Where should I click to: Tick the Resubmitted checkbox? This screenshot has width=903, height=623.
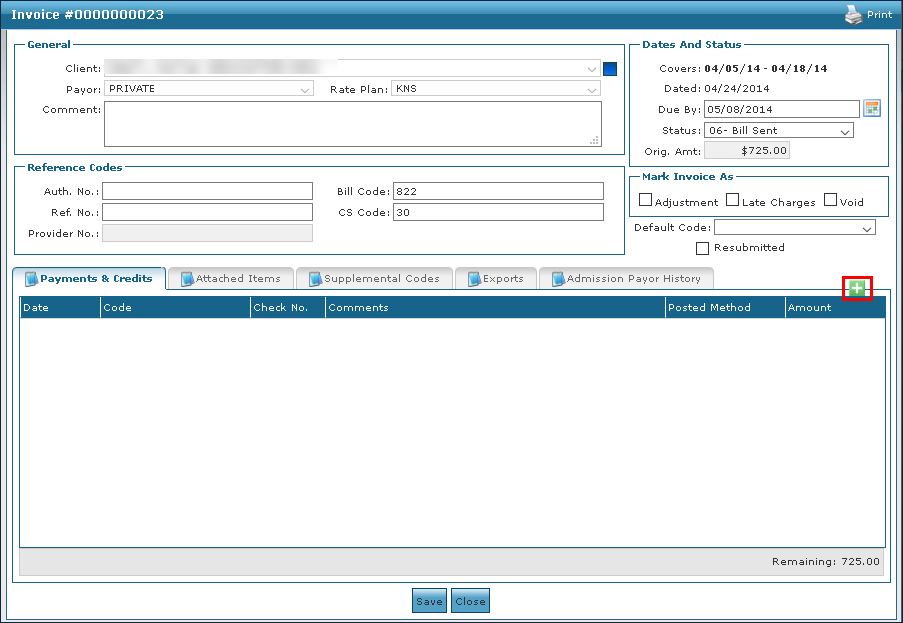tap(702, 248)
